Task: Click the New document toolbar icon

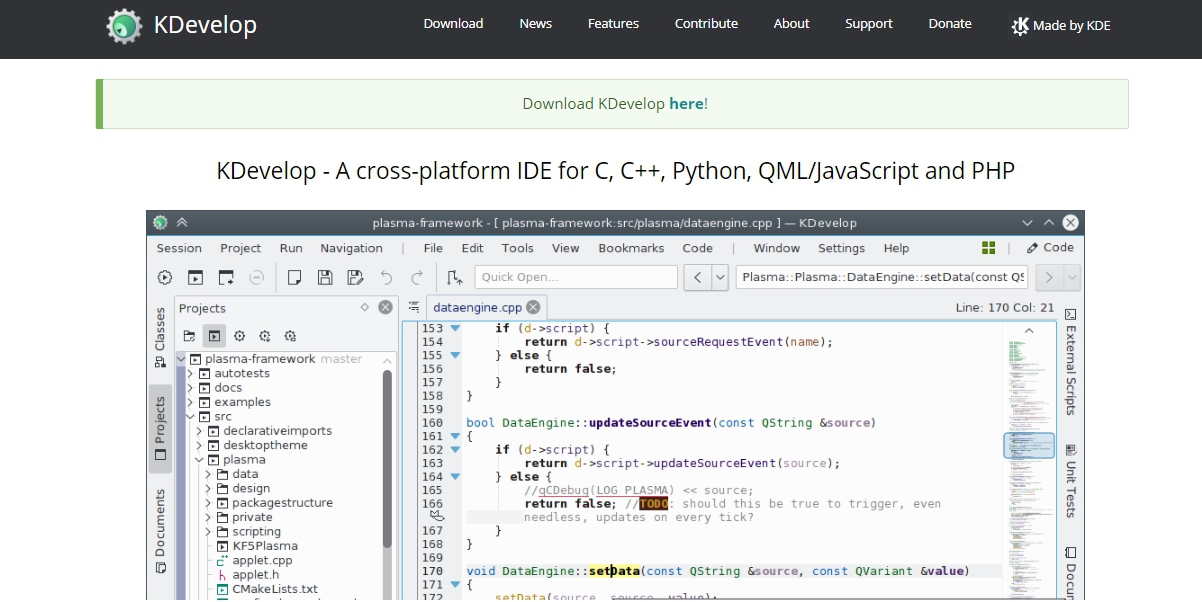Action: (x=294, y=278)
